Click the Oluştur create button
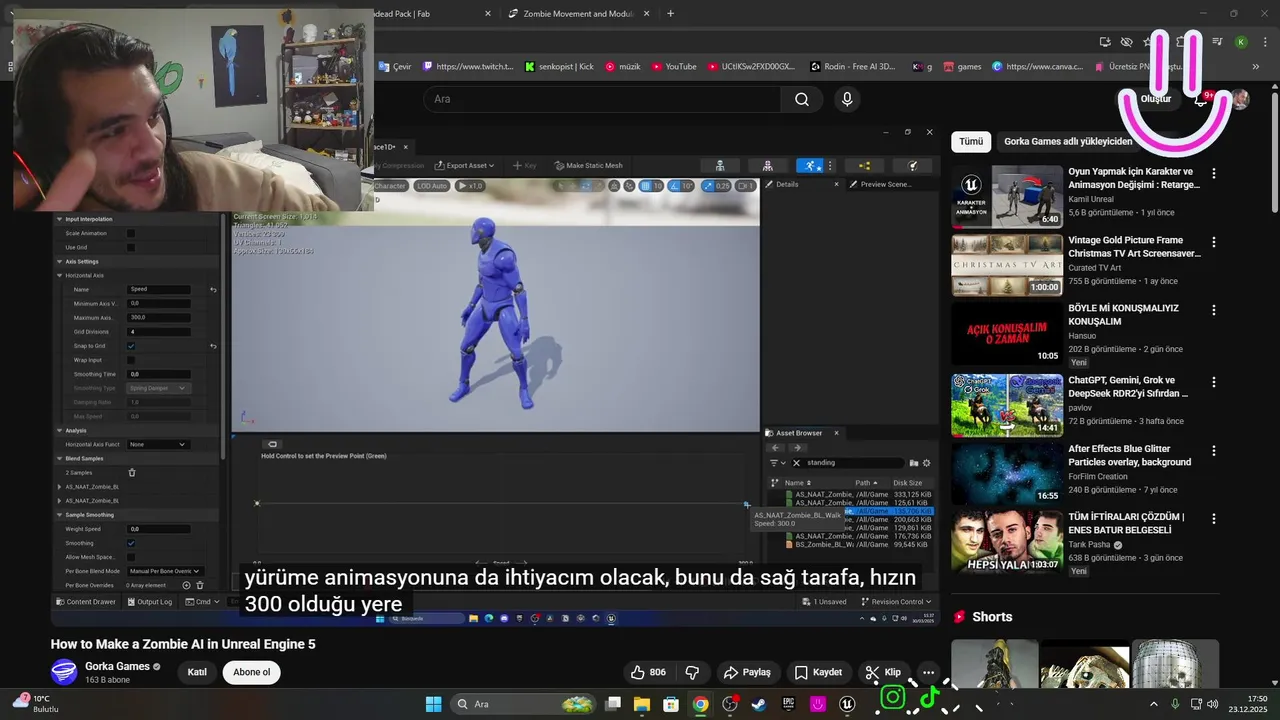1280x720 pixels. click(1156, 99)
